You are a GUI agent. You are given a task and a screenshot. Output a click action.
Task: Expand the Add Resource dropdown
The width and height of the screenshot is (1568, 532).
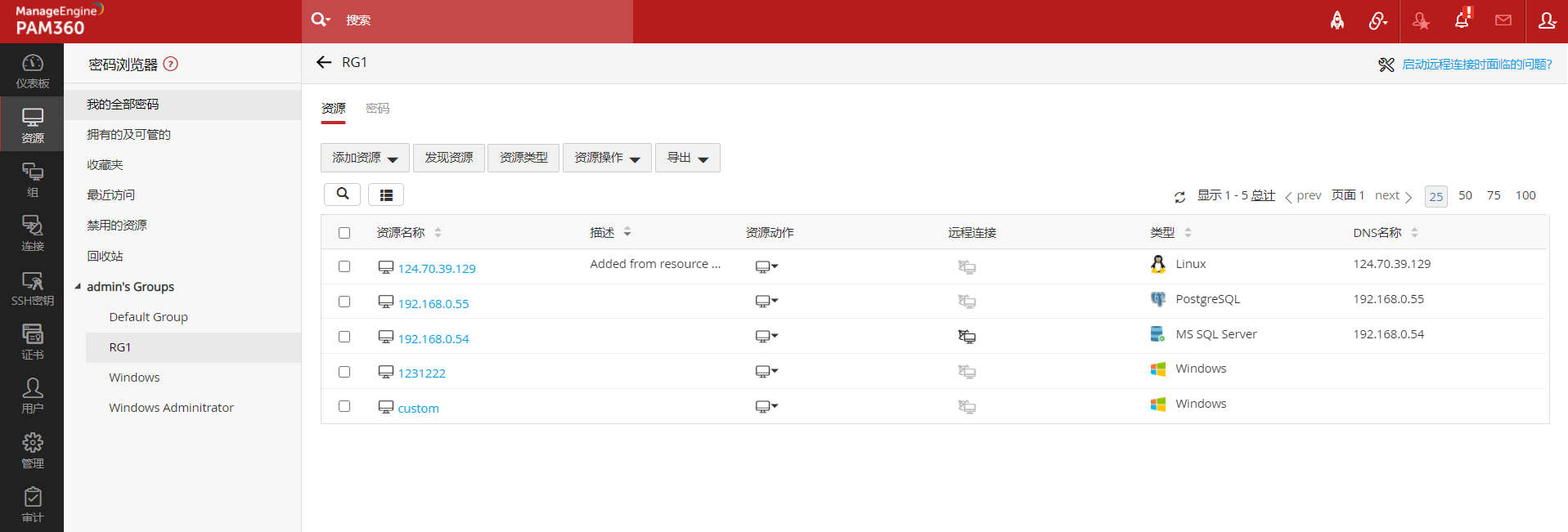click(365, 158)
